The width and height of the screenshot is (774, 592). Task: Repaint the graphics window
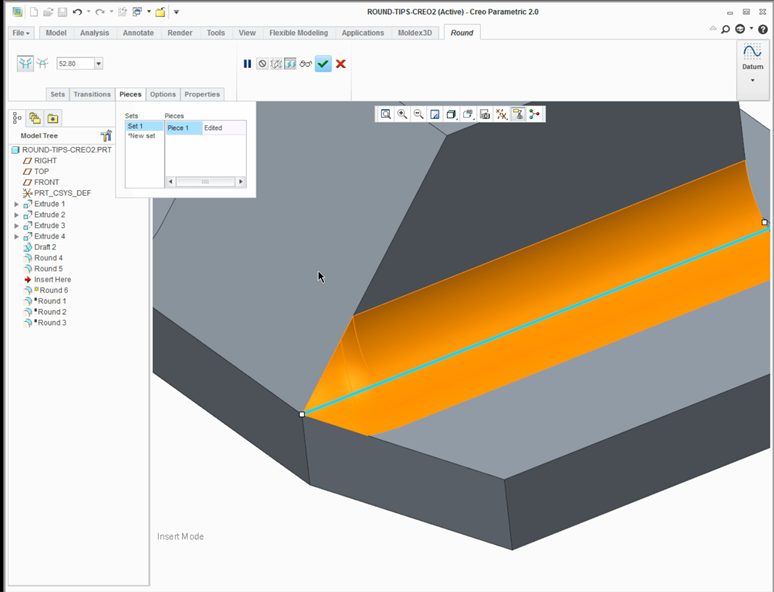click(435, 115)
